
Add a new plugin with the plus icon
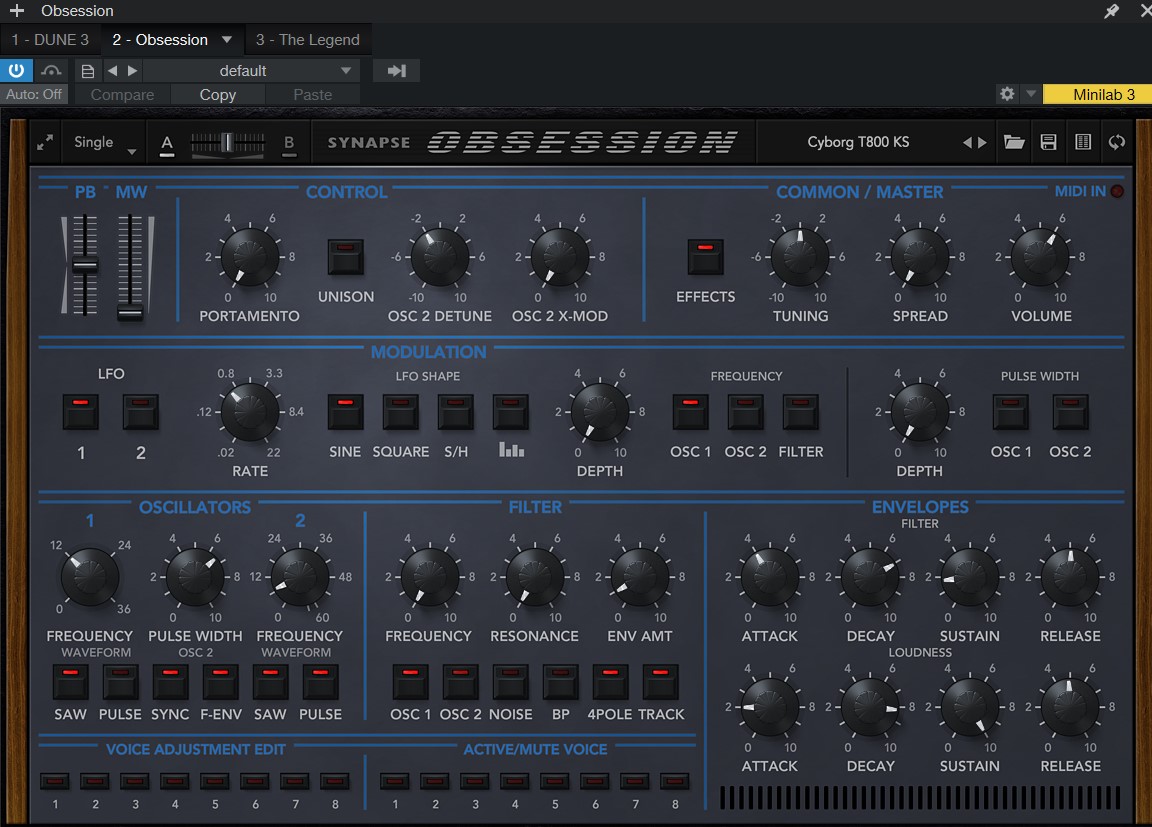point(16,11)
